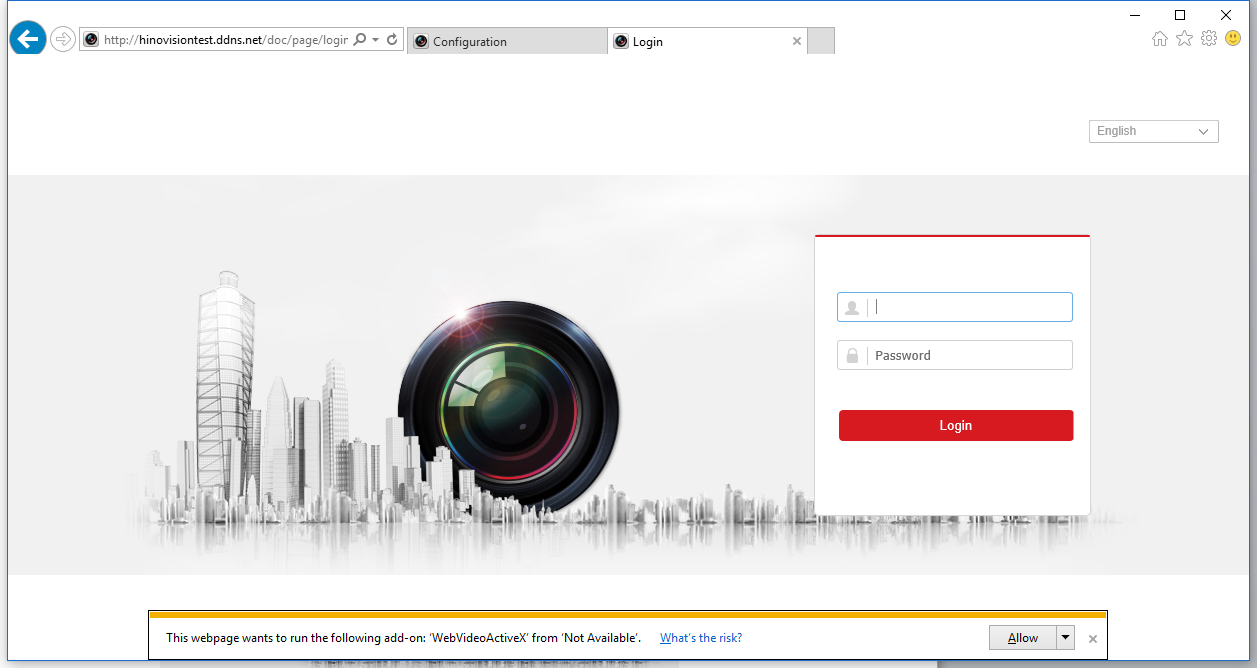Screen dimensions: 1257x668
Task: Expand the arrow next to Allow
Action: (1066, 638)
